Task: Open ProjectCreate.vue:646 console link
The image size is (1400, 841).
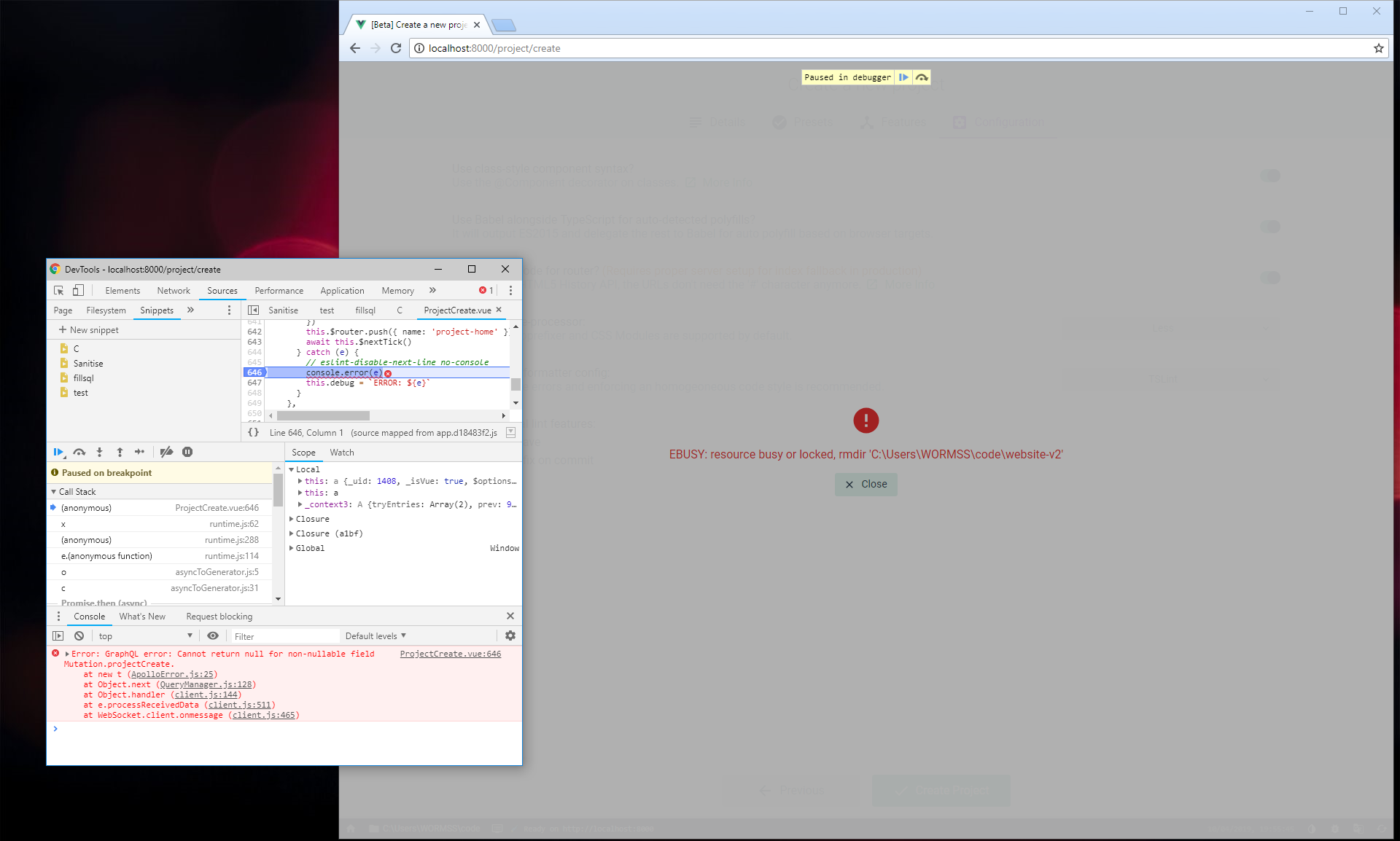Action: click(x=450, y=654)
